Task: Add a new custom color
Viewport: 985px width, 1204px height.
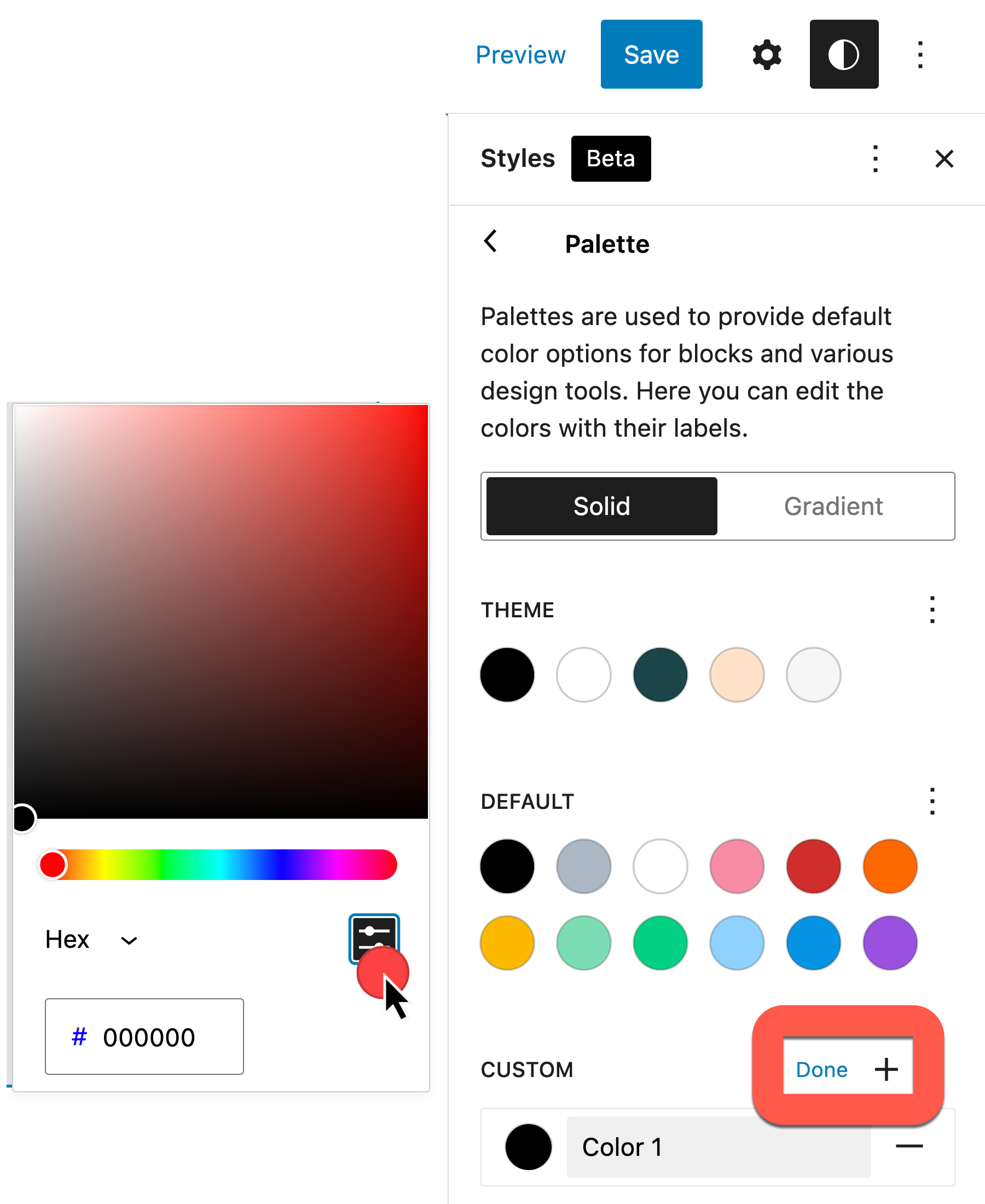Action: 886,1069
